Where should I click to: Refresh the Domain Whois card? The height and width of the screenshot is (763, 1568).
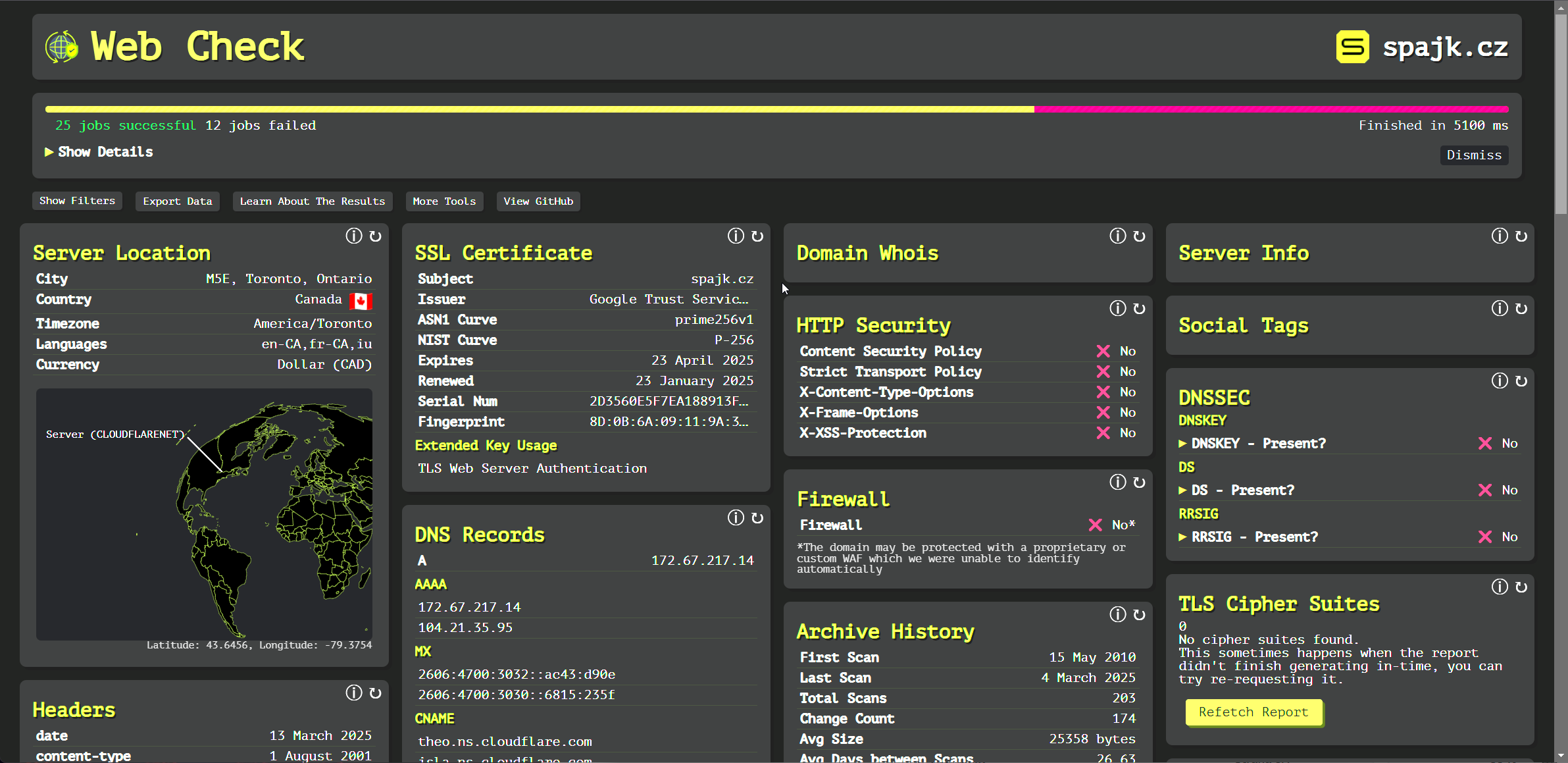coord(1140,236)
